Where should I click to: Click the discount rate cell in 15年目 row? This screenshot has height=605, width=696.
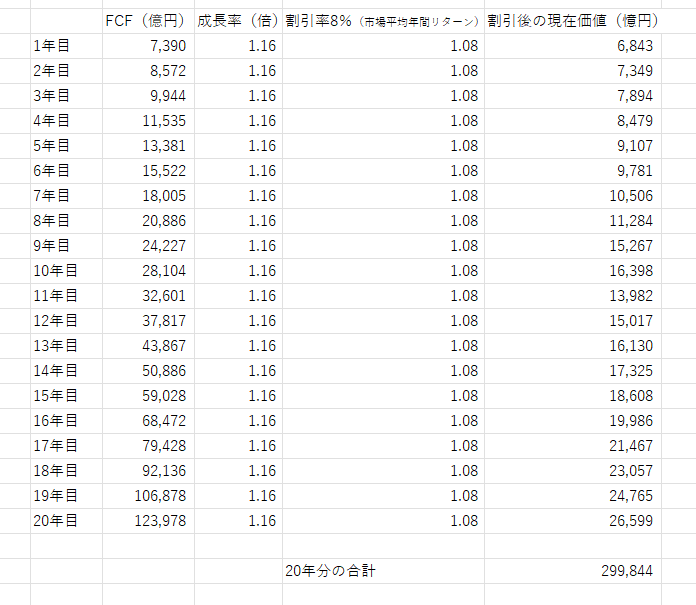(383, 396)
